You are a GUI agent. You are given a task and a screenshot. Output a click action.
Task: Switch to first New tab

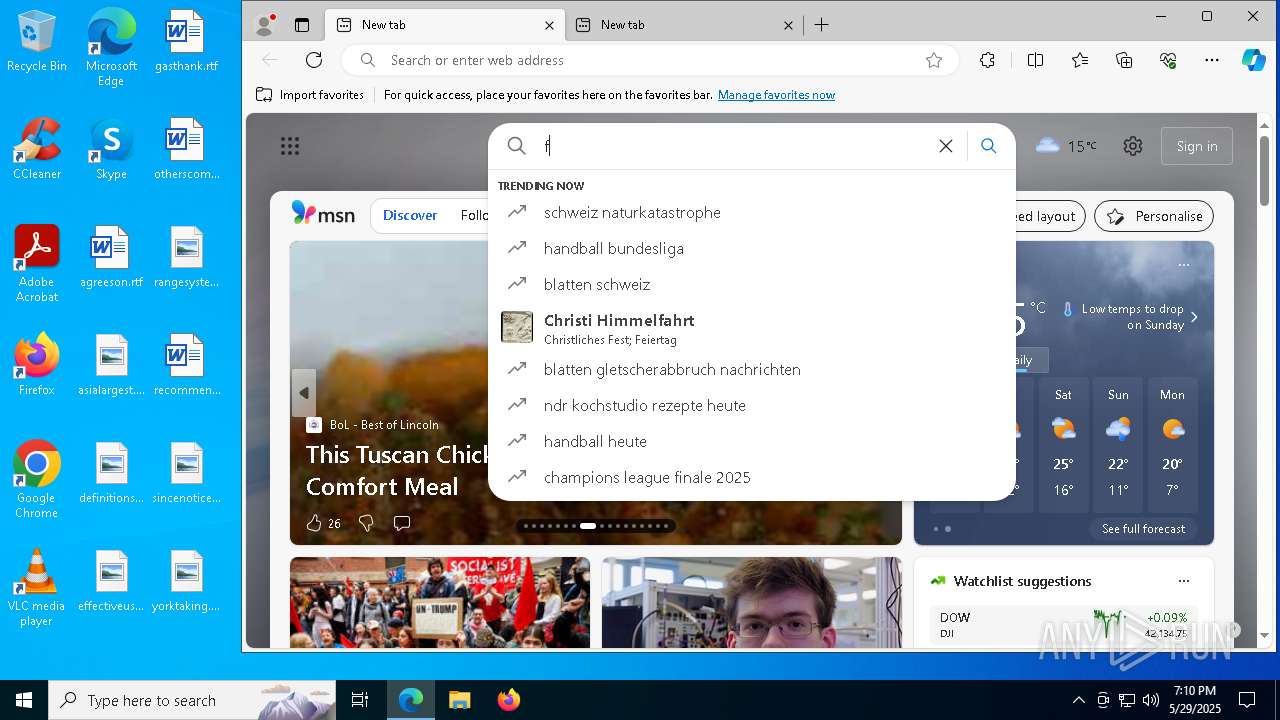(x=446, y=25)
